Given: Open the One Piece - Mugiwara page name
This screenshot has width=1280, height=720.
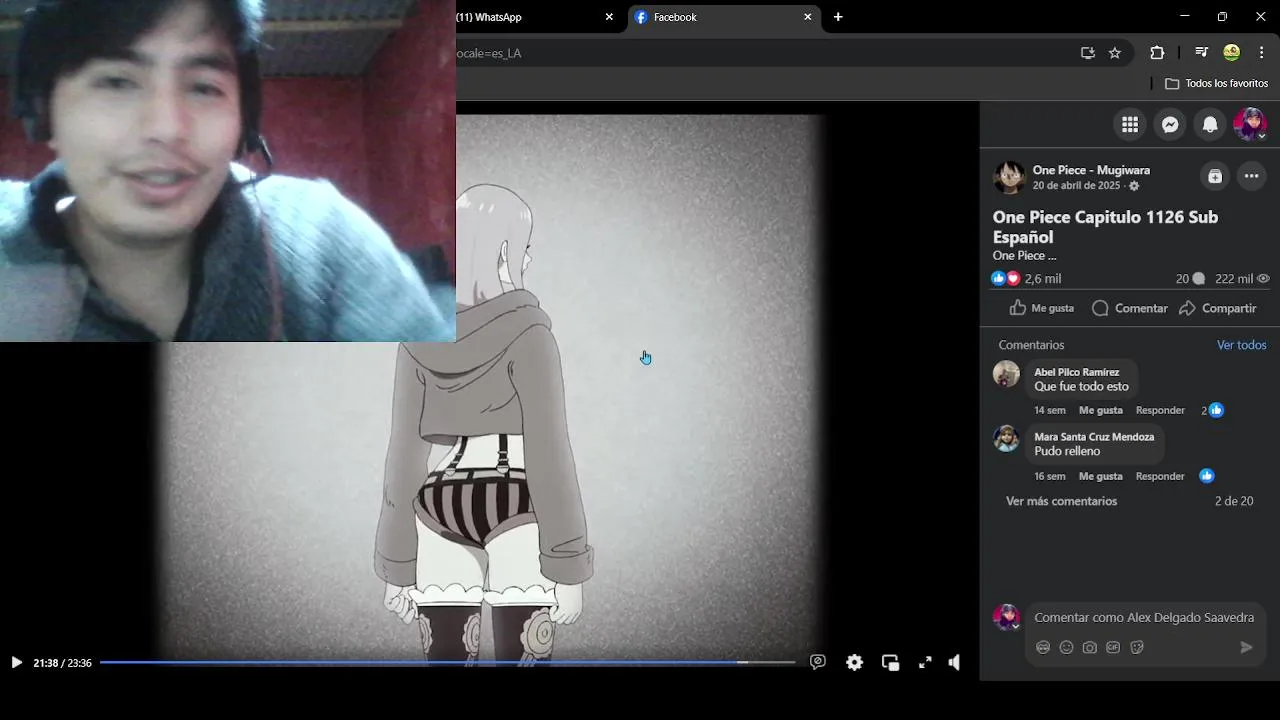Looking at the screenshot, I should click(1091, 170).
